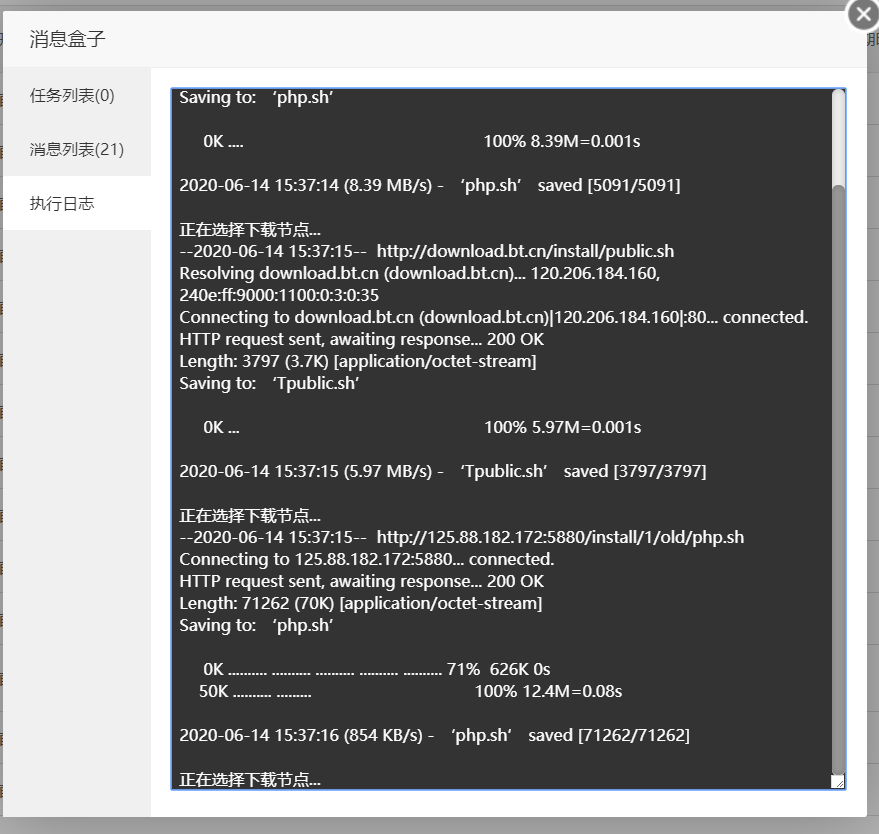Click the 消息盒子 dialog title
The image size is (879, 834).
(67, 39)
